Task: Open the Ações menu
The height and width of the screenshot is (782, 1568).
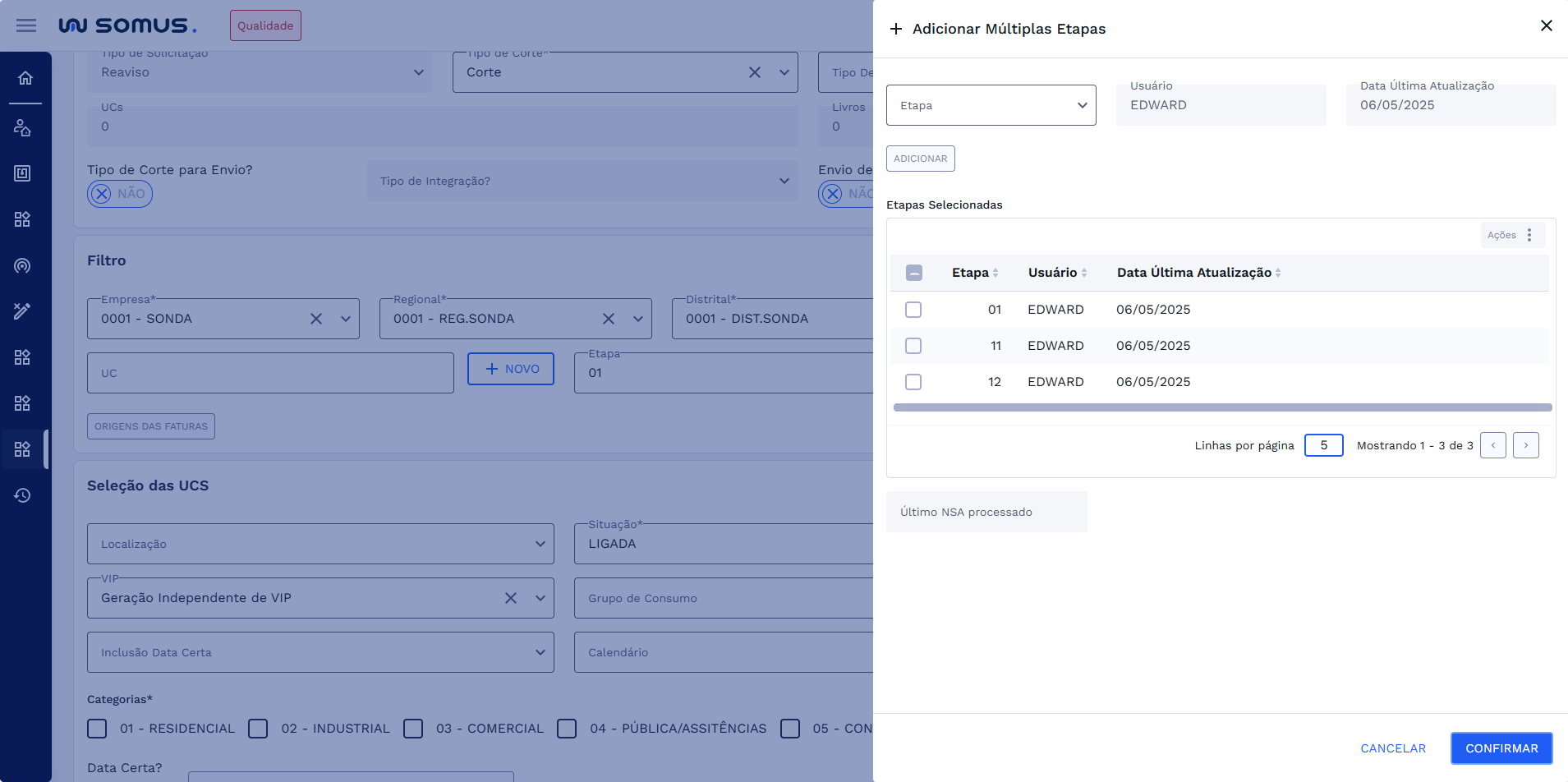Action: (1512, 235)
